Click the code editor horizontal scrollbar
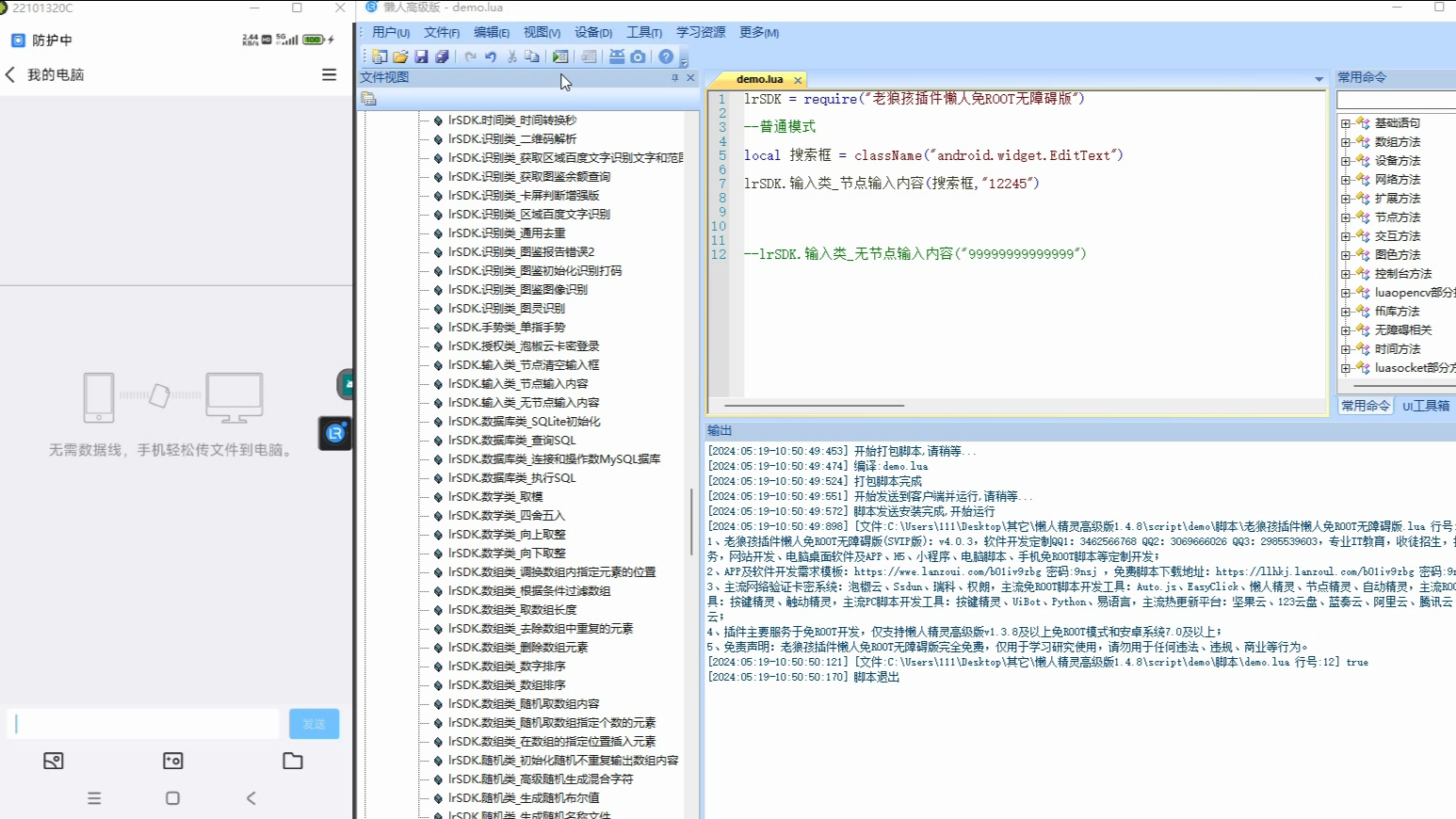This screenshot has height=819, width=1456. coord(815,406)
